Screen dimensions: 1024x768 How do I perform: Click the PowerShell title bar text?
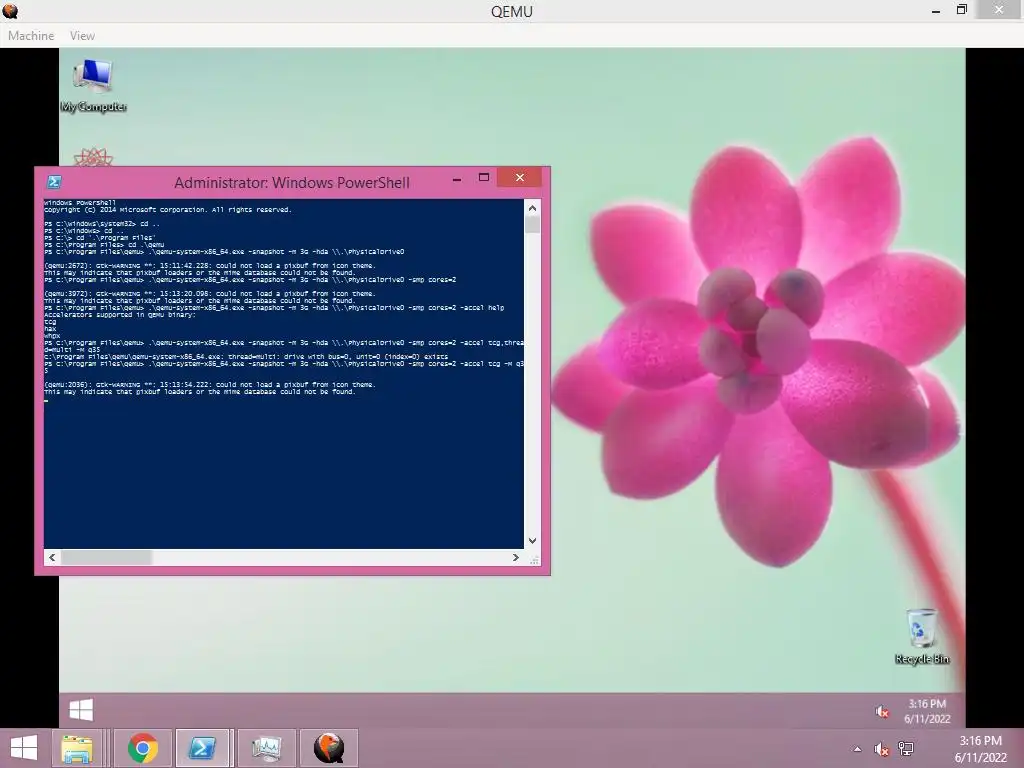(x=292, y=182)
